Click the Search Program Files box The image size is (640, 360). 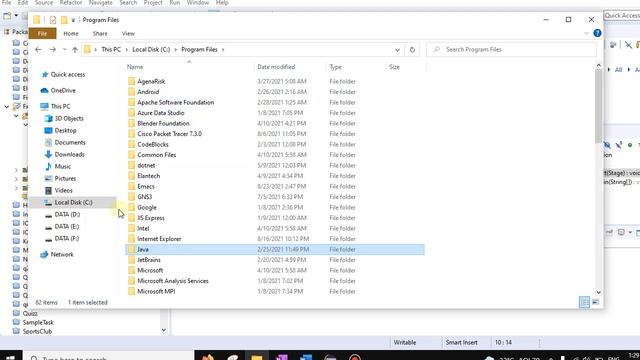coord(511,49)
